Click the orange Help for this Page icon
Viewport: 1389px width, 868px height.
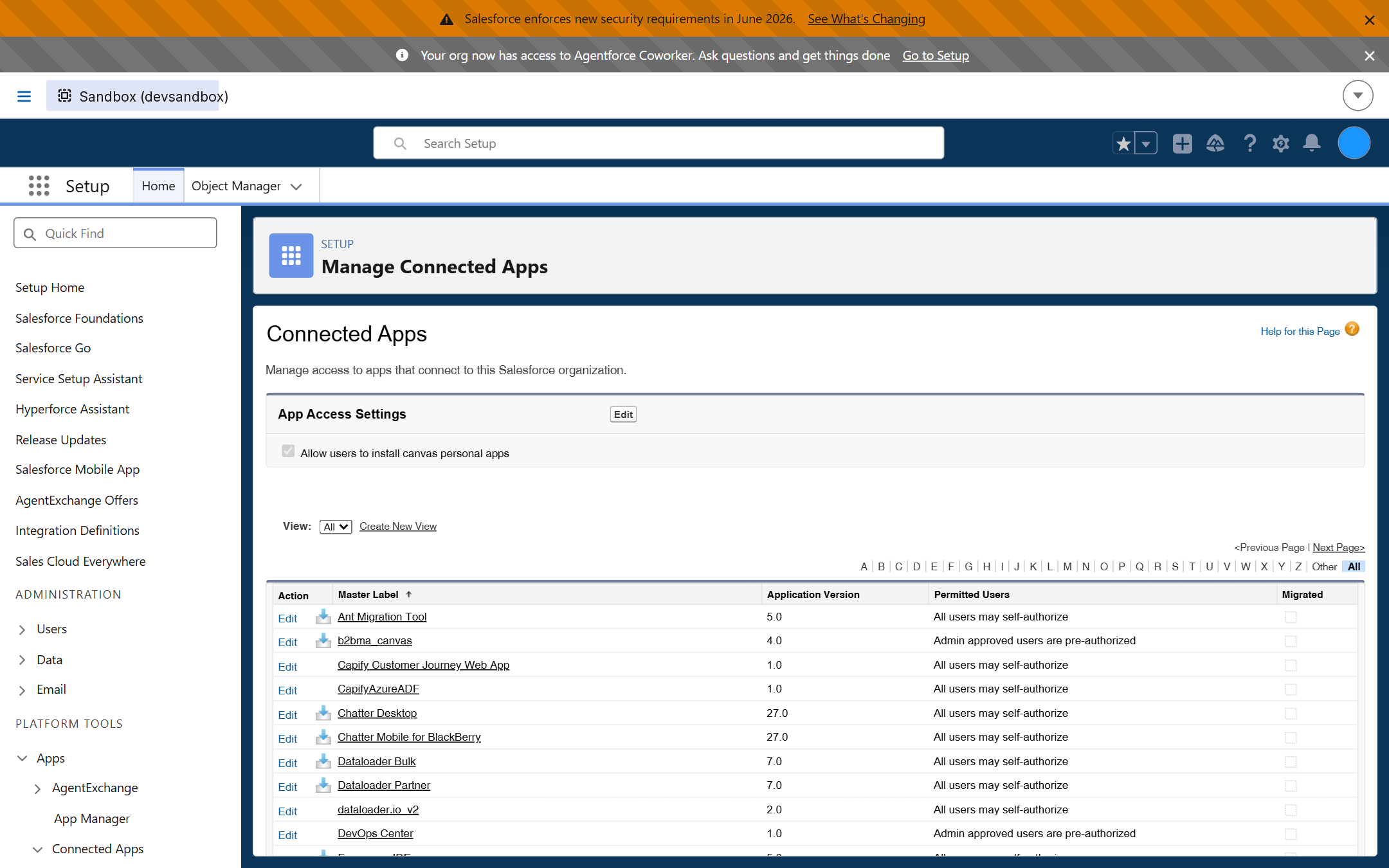1352,329
